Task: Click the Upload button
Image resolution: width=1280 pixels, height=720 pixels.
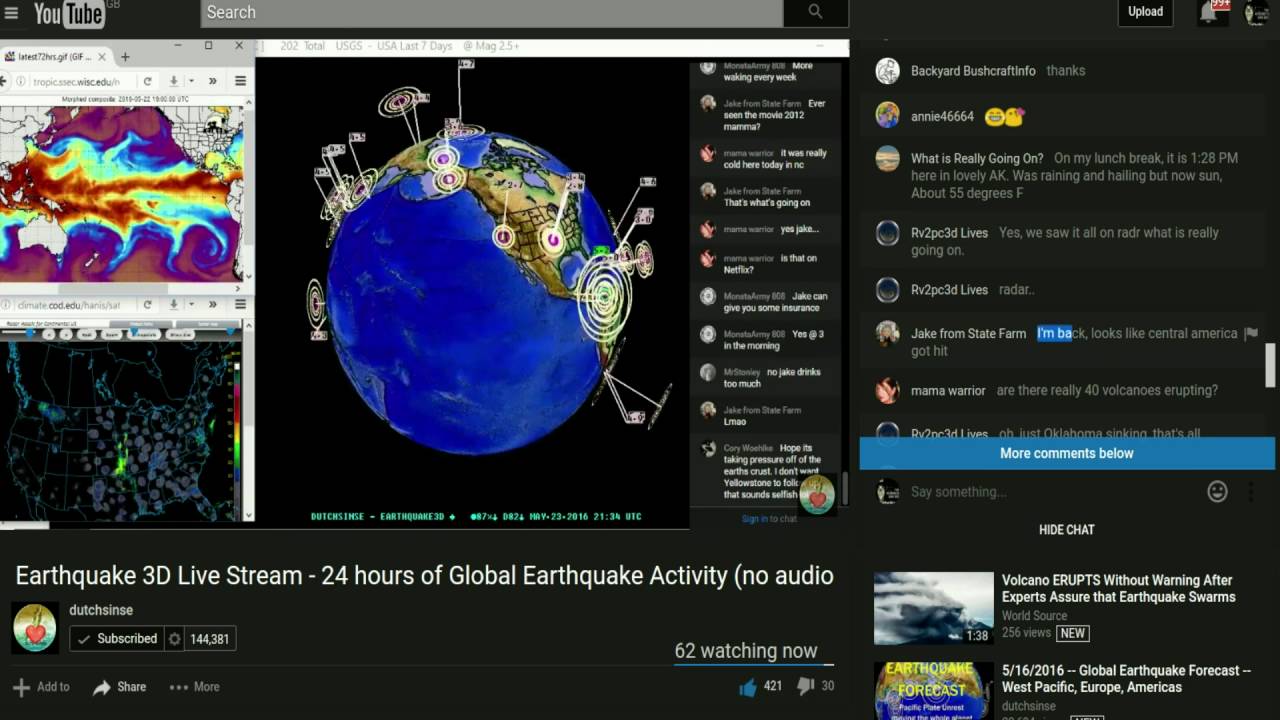Action: pos(1145,12)
